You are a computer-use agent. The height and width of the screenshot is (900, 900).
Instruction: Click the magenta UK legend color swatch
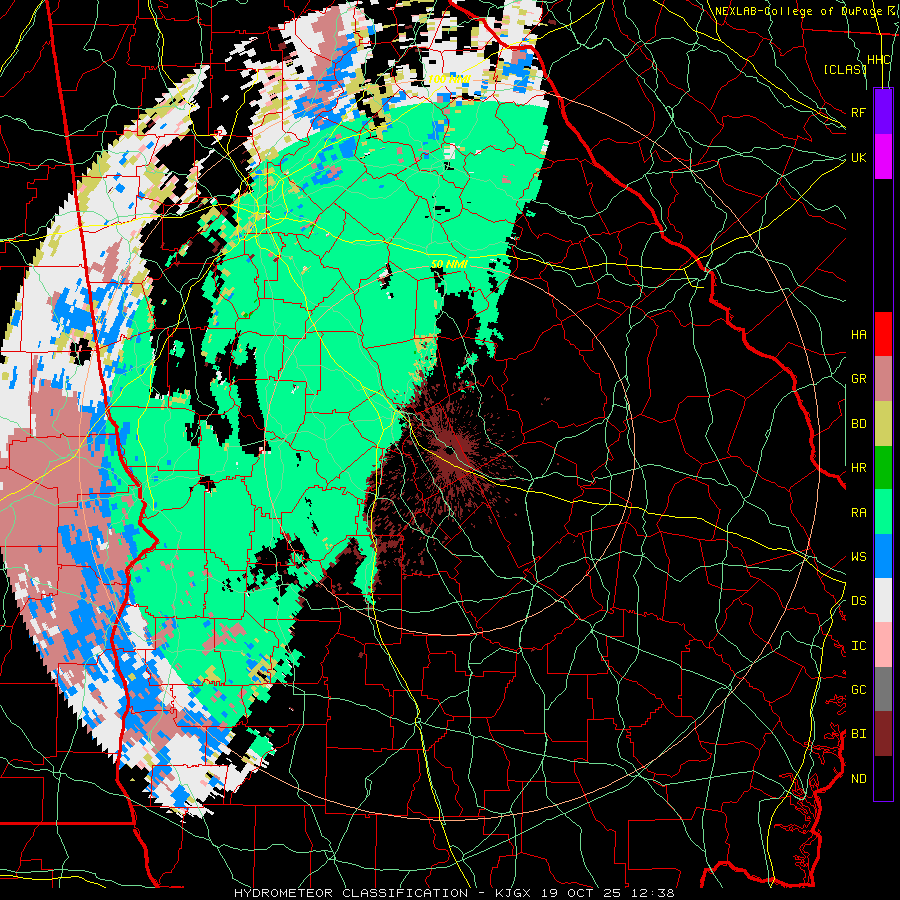pos(883,157)
